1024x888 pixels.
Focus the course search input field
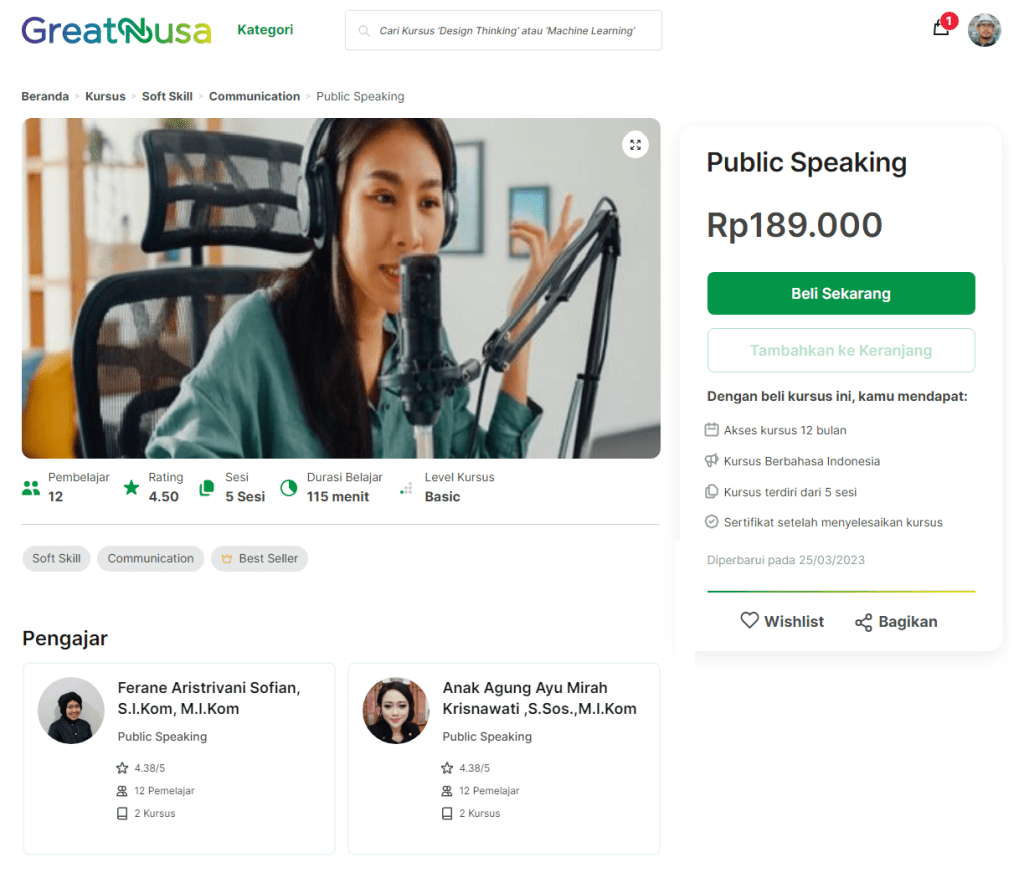click(503, 31)
